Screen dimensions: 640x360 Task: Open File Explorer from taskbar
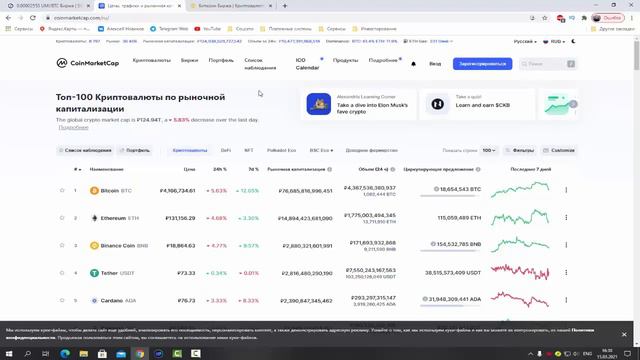[x=84, y=353]
